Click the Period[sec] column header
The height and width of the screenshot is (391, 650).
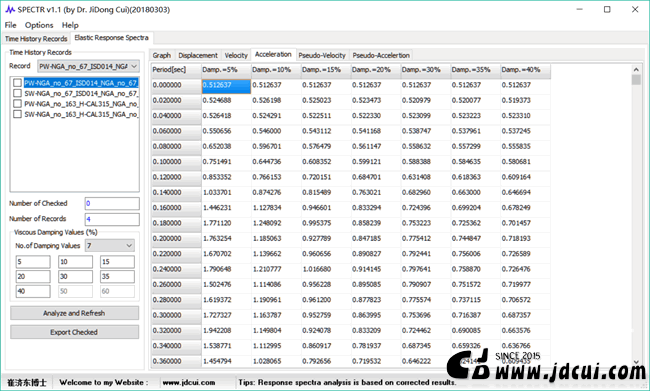(177, 70)
